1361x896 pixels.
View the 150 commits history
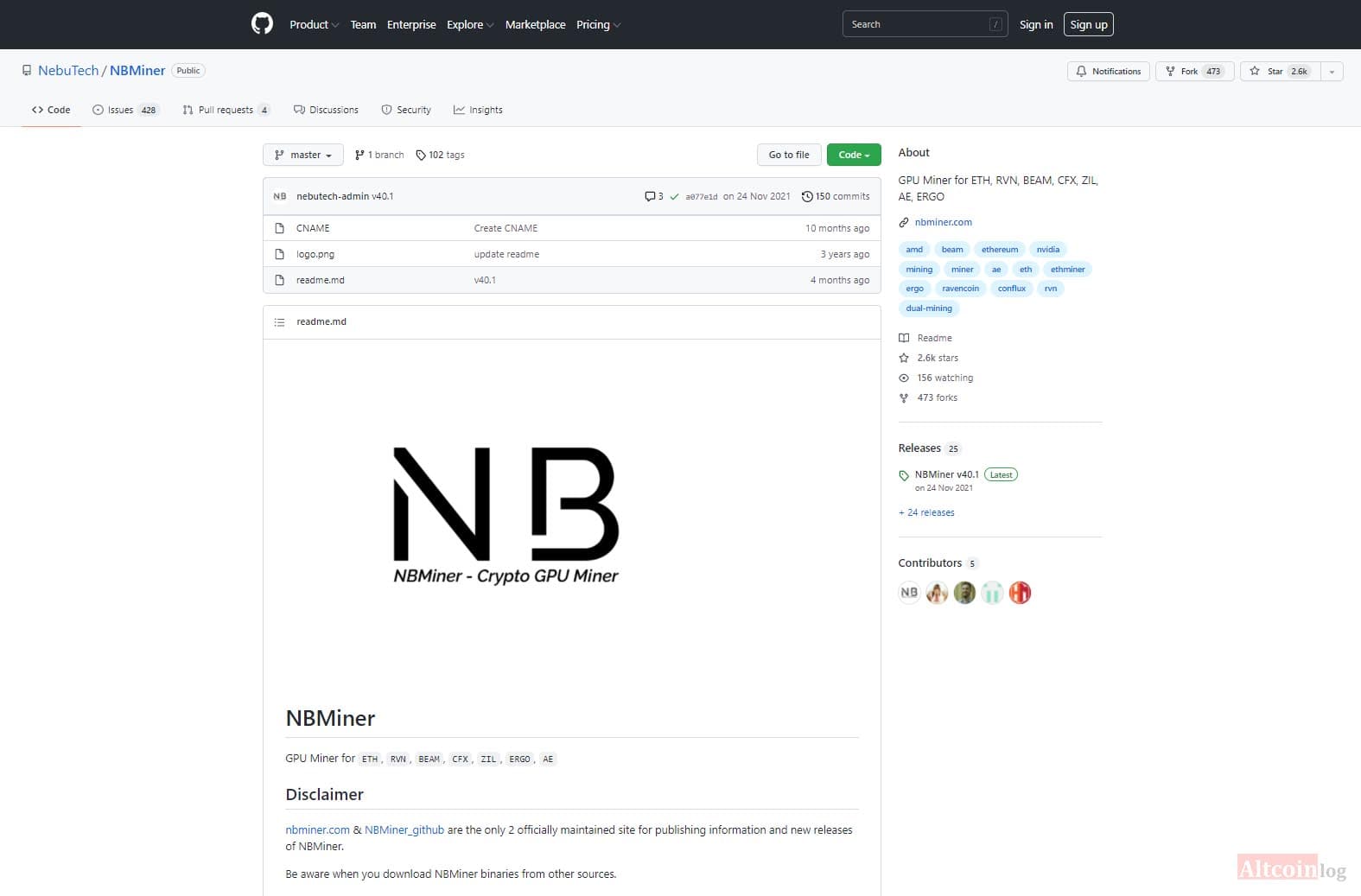click(836, 197)
